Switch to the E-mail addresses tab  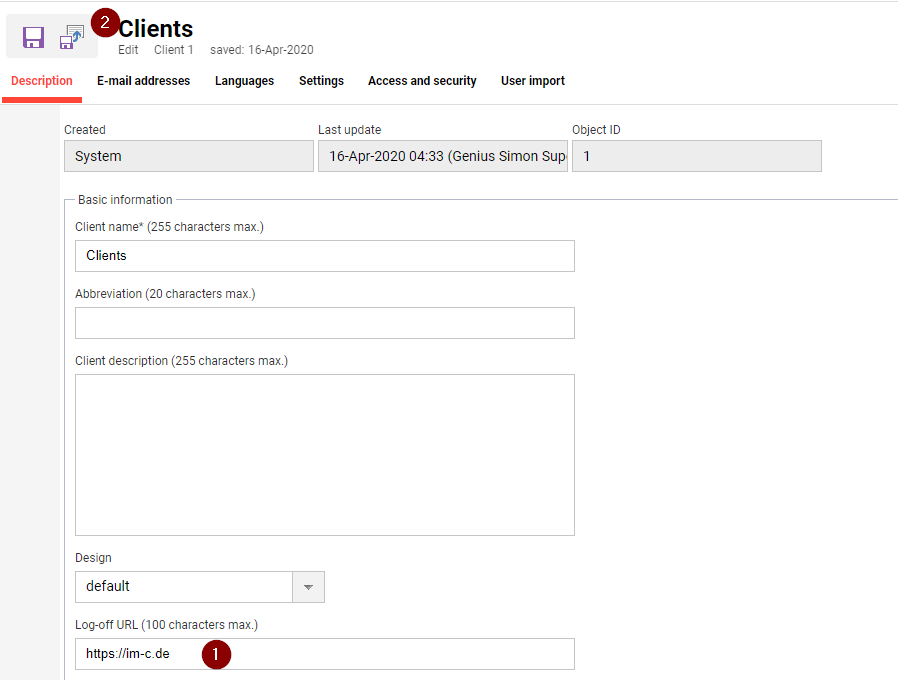point(143,81)
